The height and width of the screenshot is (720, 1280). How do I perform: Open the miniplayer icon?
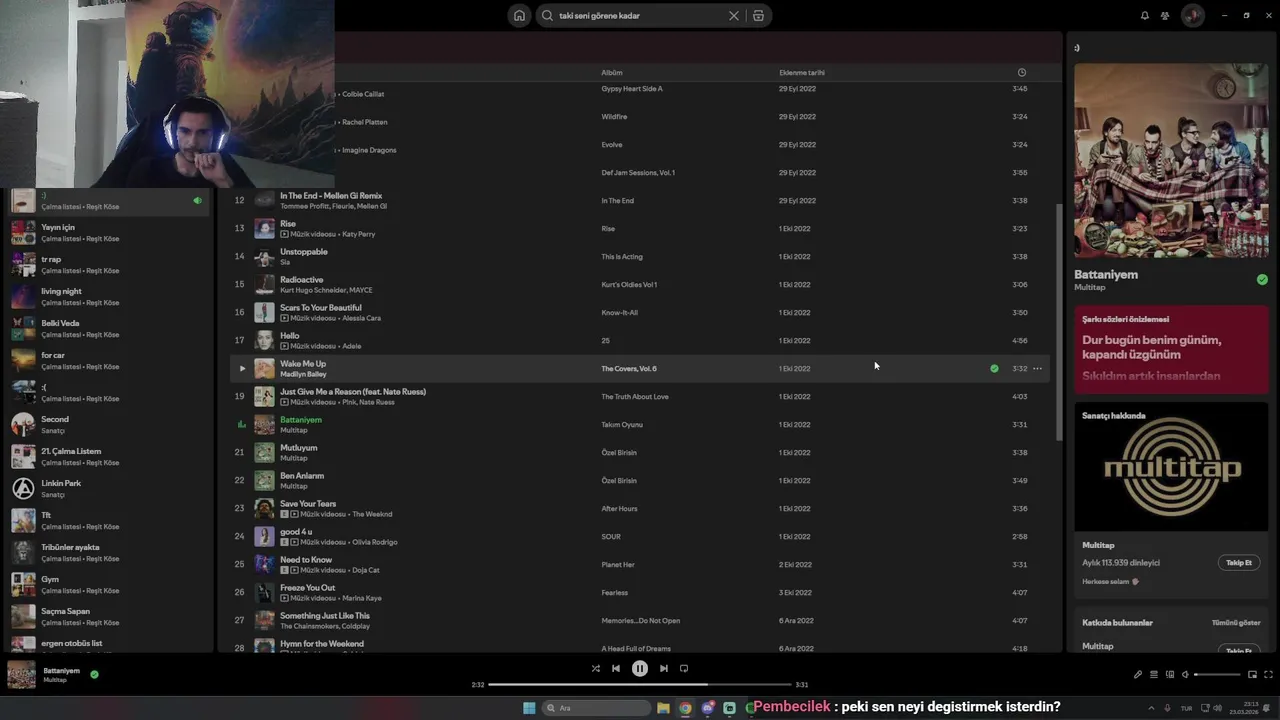tap(1252, 674)
